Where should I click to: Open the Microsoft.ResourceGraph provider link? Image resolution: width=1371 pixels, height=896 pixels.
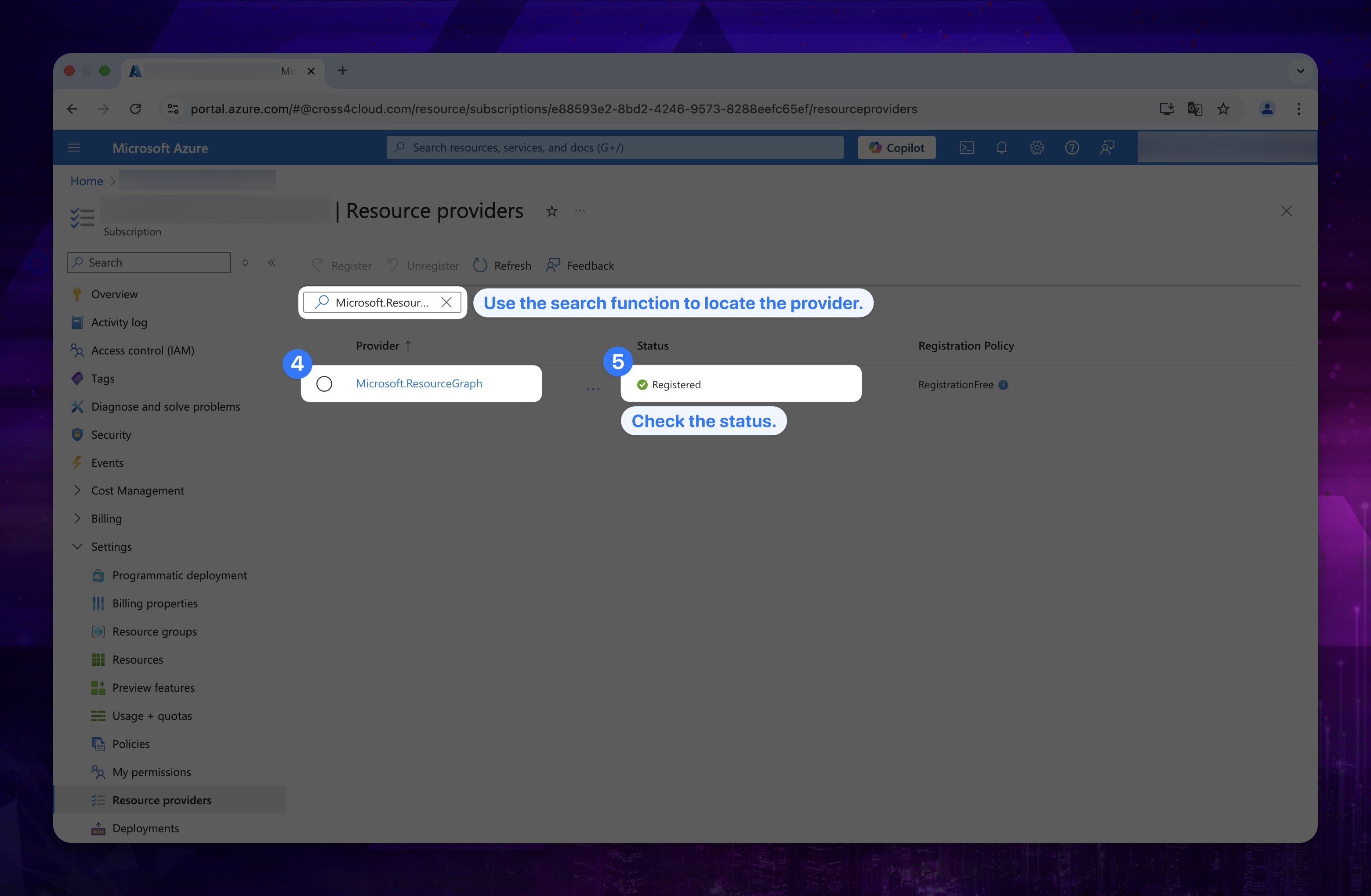tap(419, 383)
